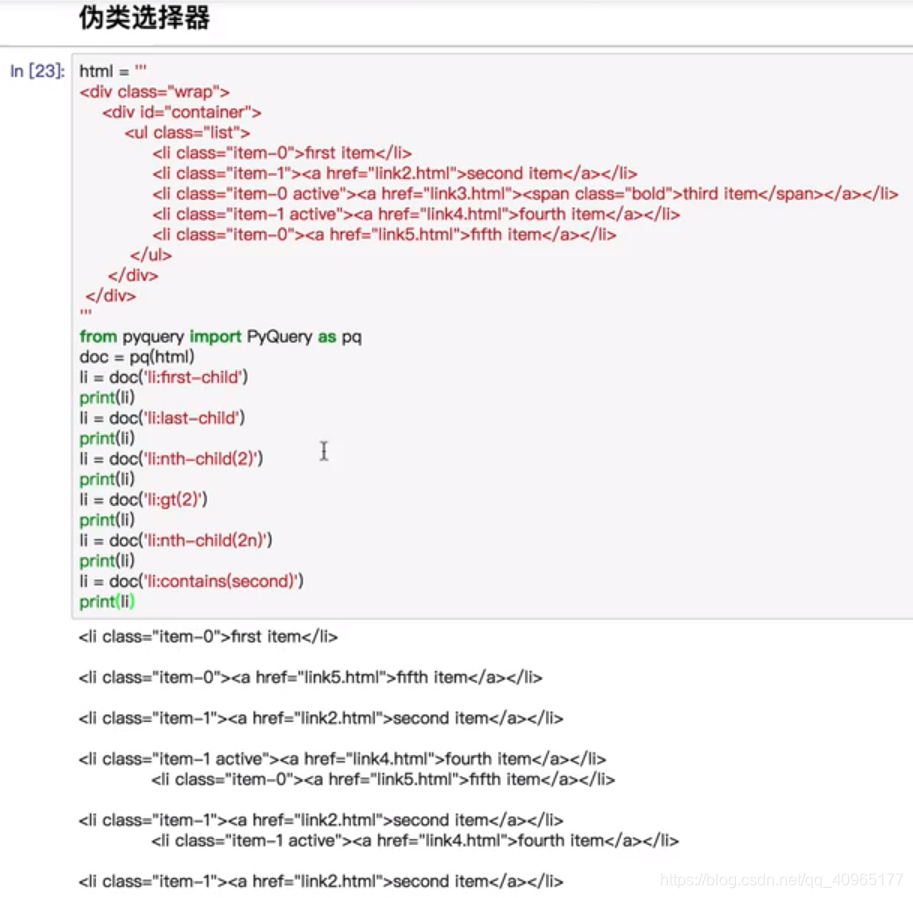Click the 伪类选择器 heading
Screen dimensions: 913x898
click(x=144, y=17)
